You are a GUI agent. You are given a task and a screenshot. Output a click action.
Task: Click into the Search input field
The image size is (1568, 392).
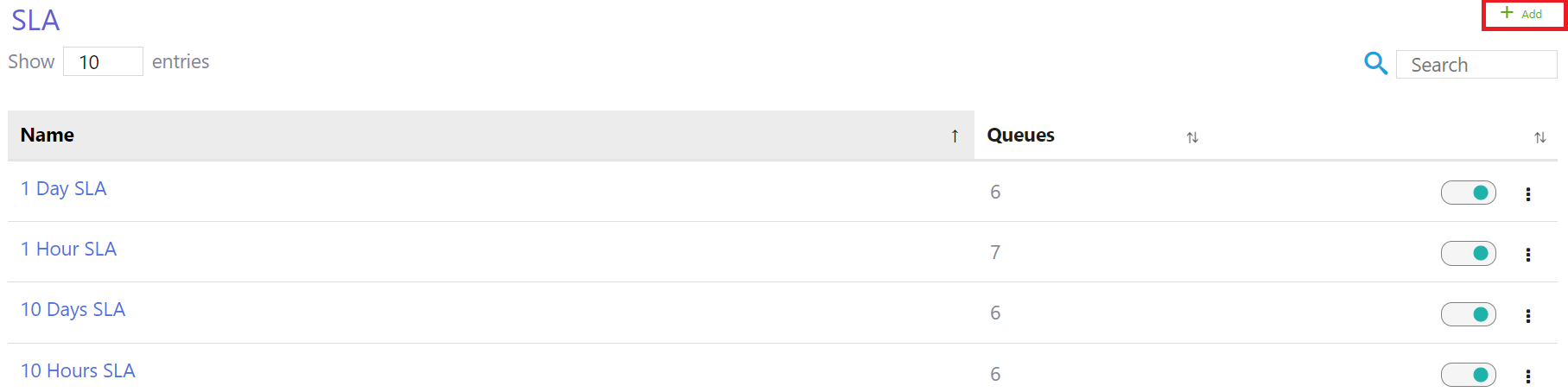point(1476,65)
